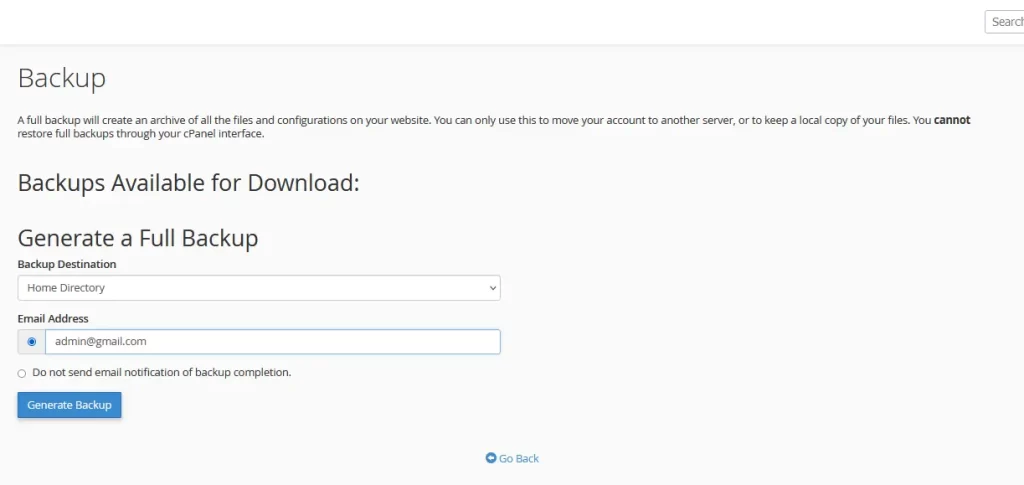Click the 'Backup' page title heading
This screenshot has height=485, width=1024.
pos(61,78)
